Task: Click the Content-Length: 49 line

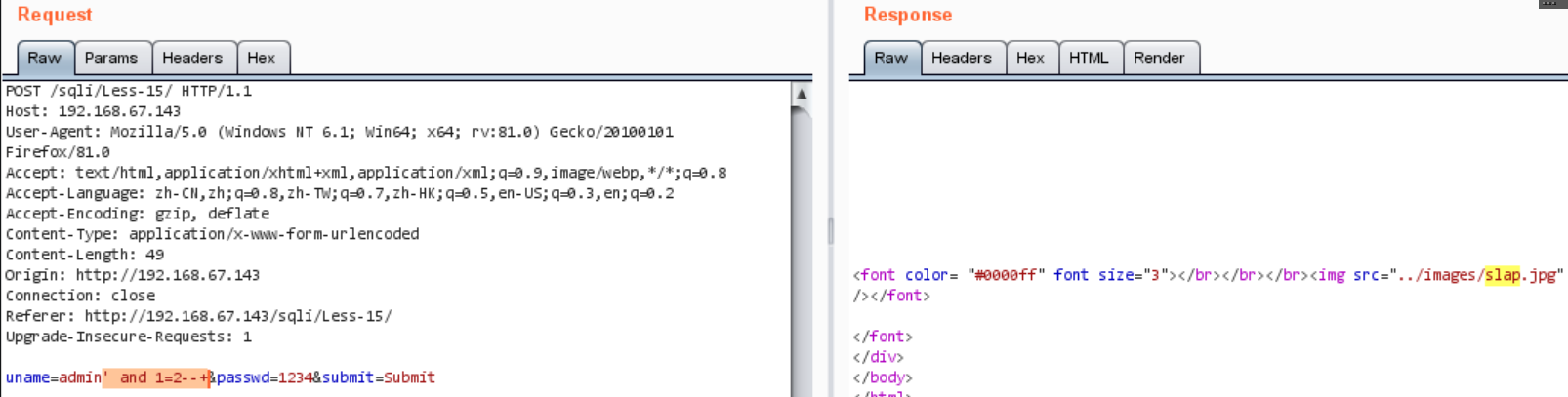Action: click(85, 255)
